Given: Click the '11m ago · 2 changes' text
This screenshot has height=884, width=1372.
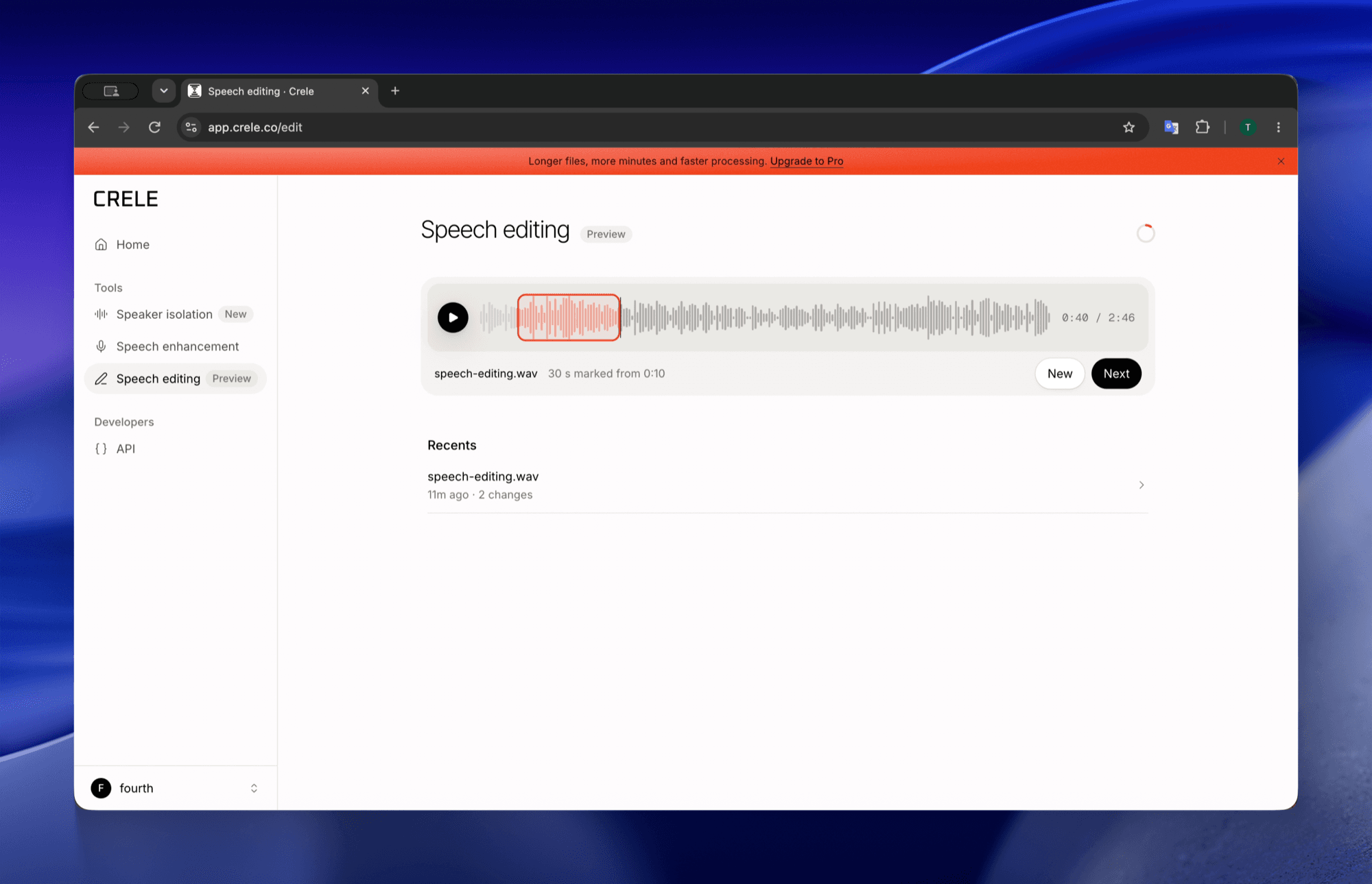Looking at the screenshot, I should point(480,494).
